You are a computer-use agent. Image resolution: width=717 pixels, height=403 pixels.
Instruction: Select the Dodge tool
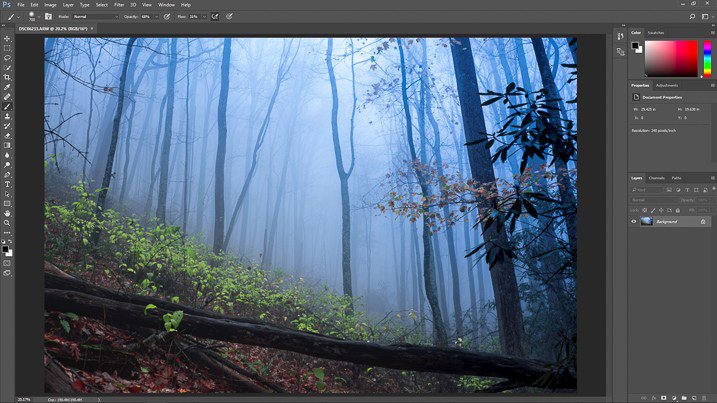[x=7, y=165]
